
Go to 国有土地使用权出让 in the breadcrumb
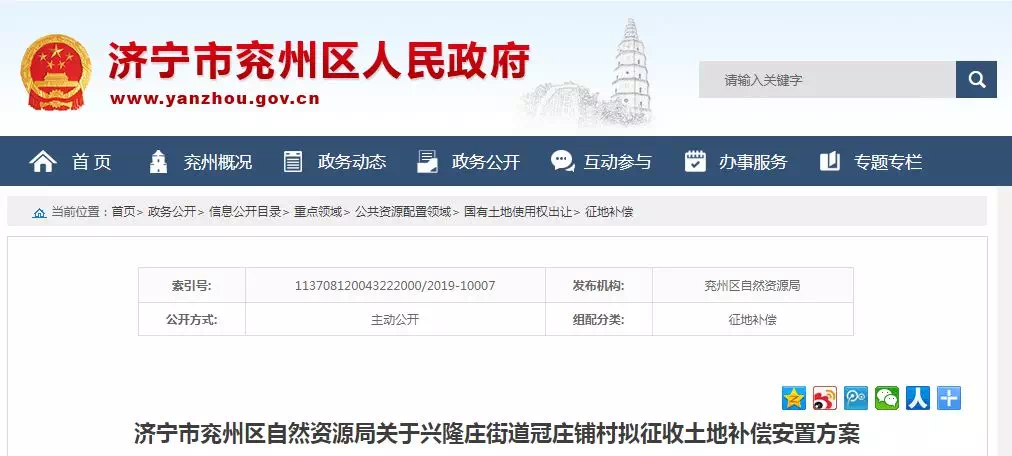[518, 212]
